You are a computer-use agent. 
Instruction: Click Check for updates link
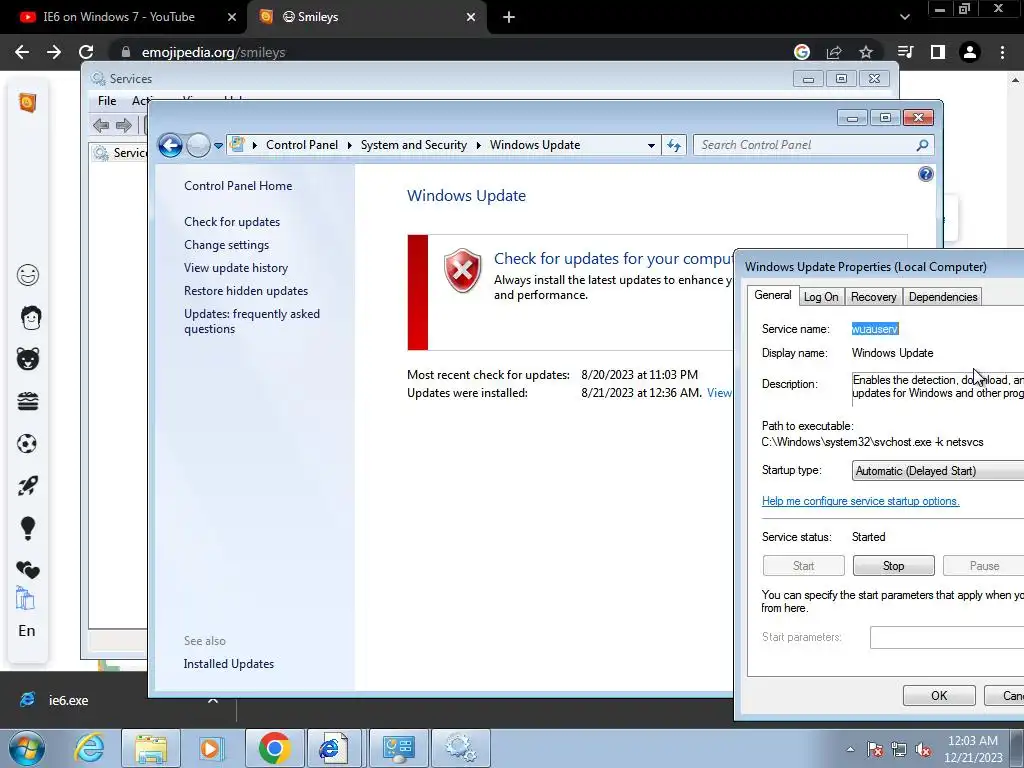click(x=232, y=222)
